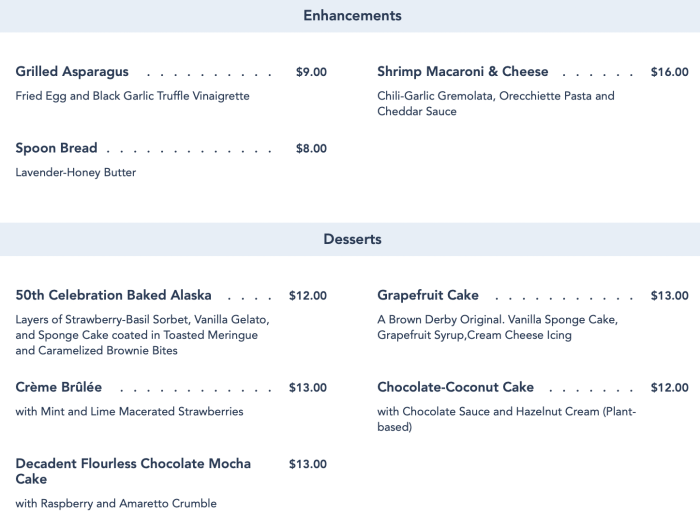Select the 50th Celebration Baked Alaska title
700x517 pixels.
coord(114,295)
